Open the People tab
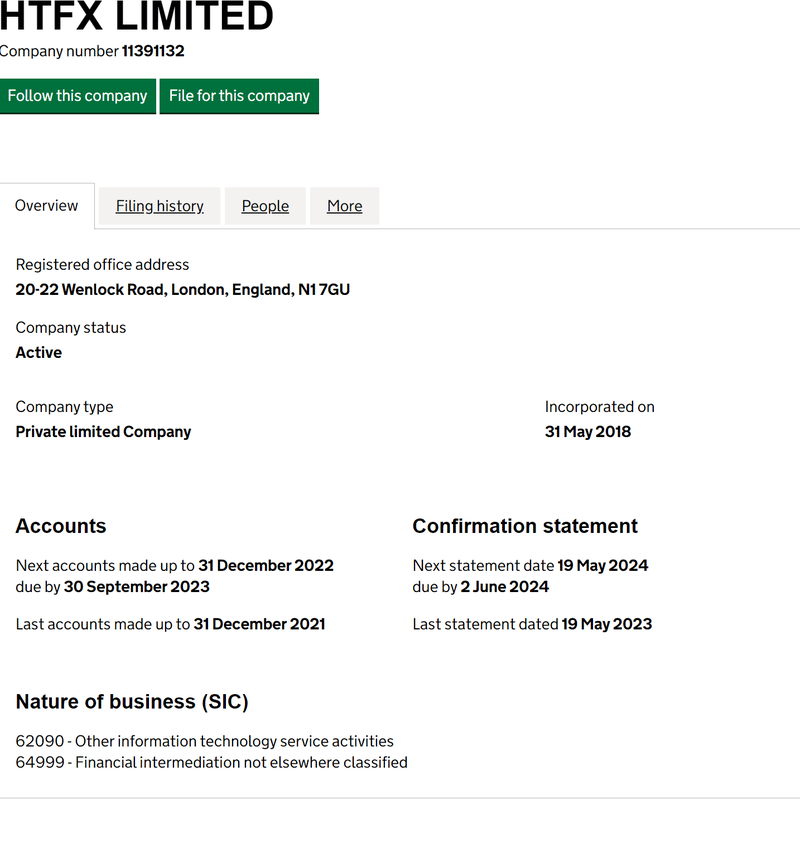800x863 pixels. (x=265, y=206)
